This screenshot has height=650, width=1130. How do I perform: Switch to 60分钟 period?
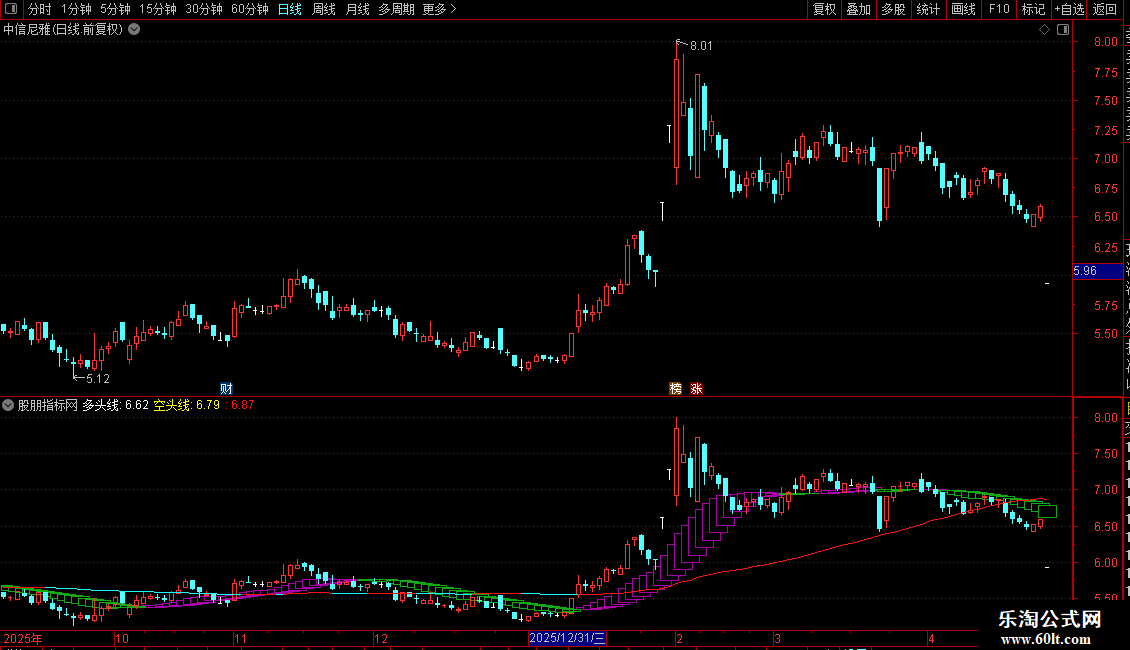pos(250,9)
